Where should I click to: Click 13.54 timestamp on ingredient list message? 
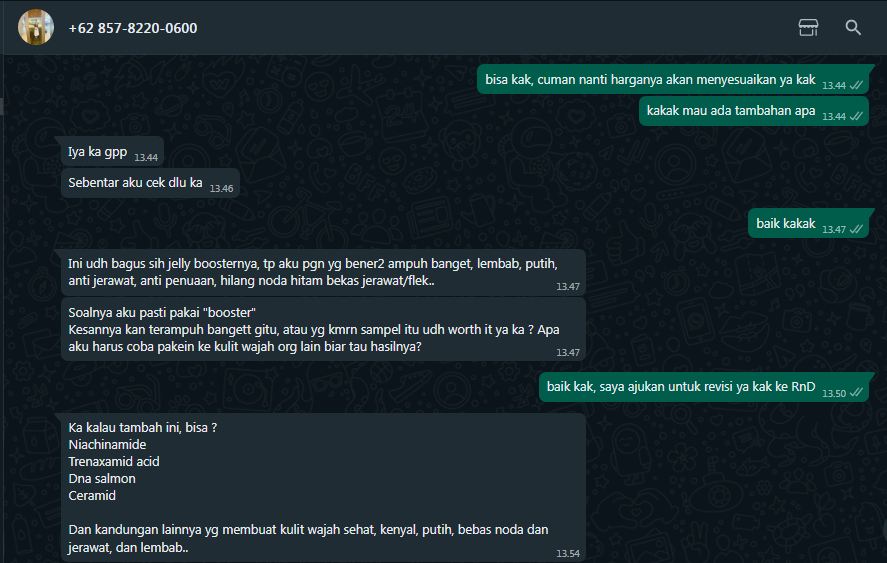(568, 553)
